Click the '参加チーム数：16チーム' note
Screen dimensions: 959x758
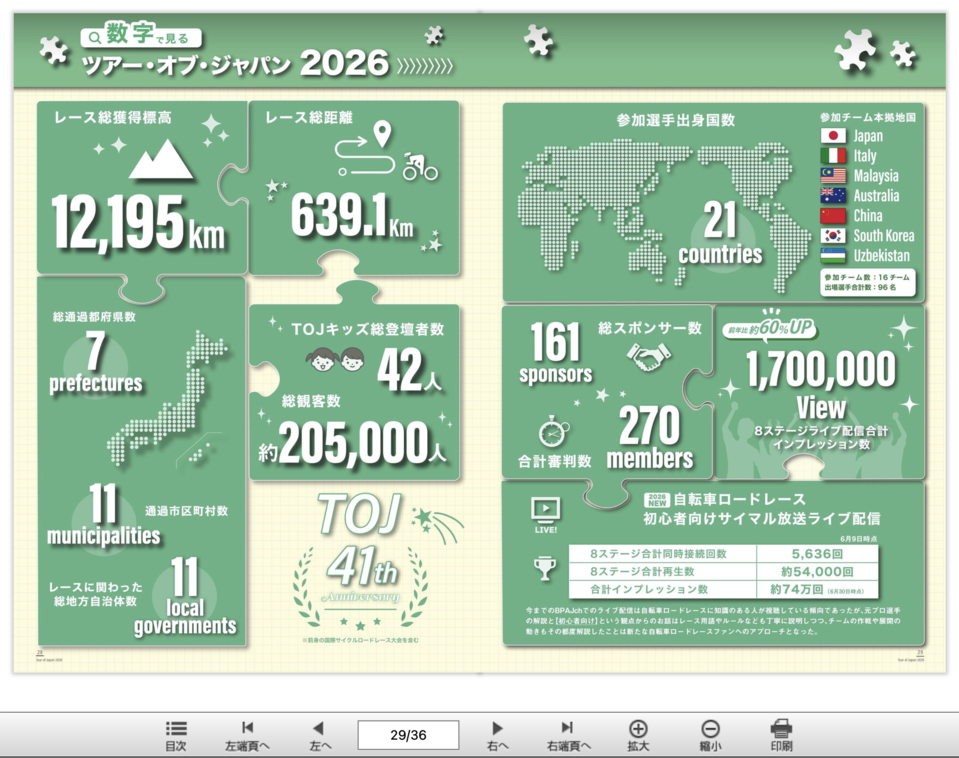[x=867, y=277]
